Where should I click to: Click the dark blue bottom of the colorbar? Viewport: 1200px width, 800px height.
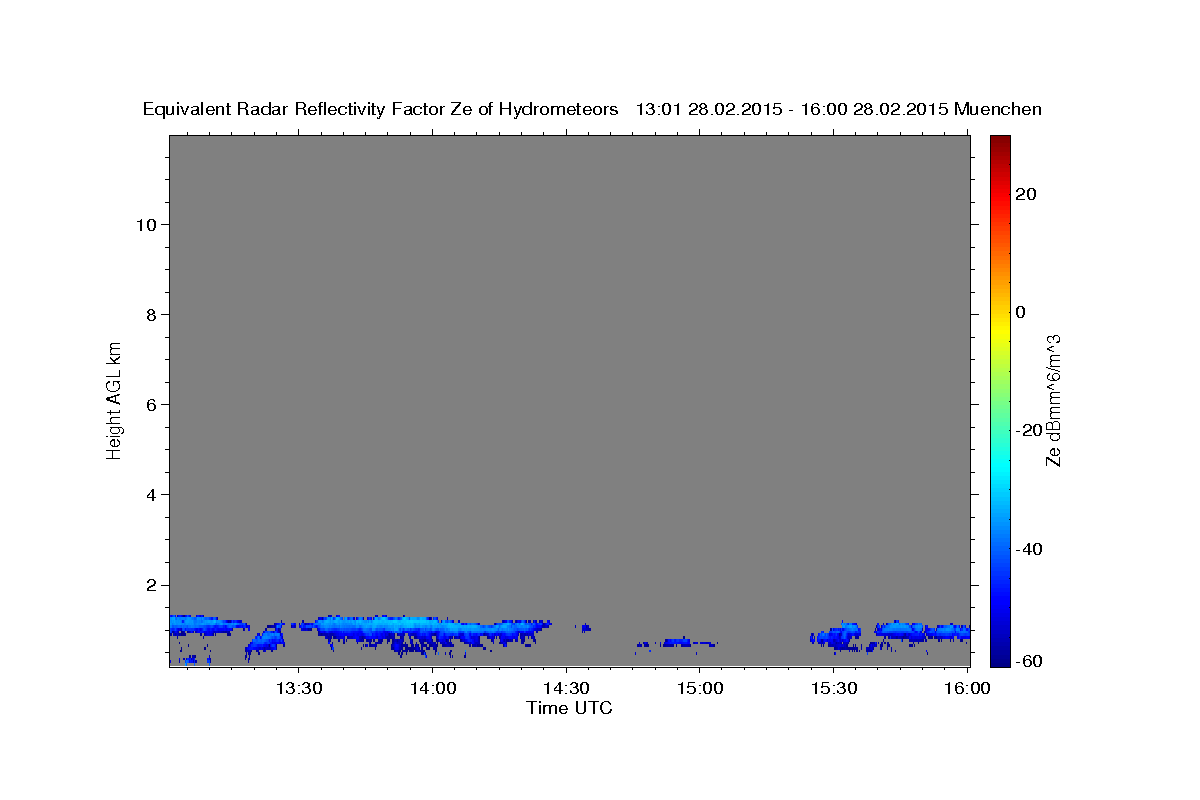point(999,658)
